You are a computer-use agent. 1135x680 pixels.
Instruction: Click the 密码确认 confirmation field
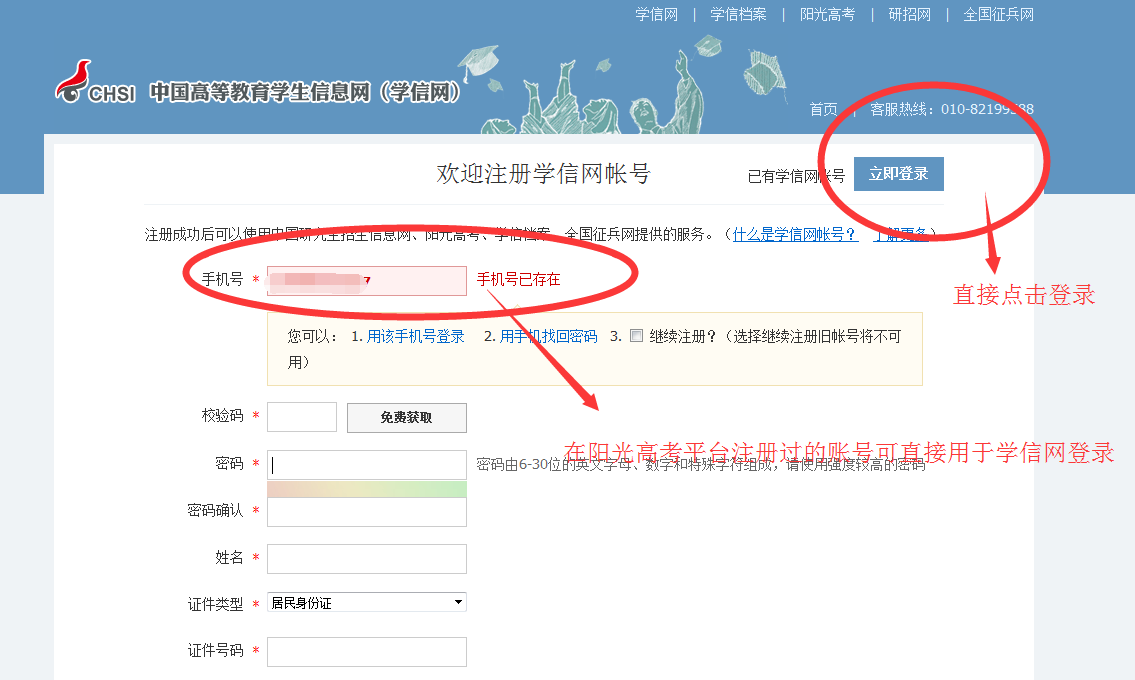(x=367, y=512)
